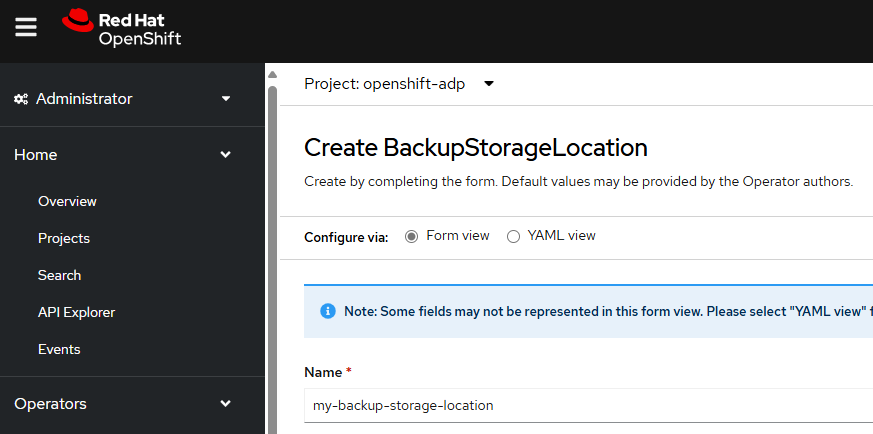Click the up arrow of sidebar scrollbar
Viewport: 873px width, 434px height.
tap(272, 75)
